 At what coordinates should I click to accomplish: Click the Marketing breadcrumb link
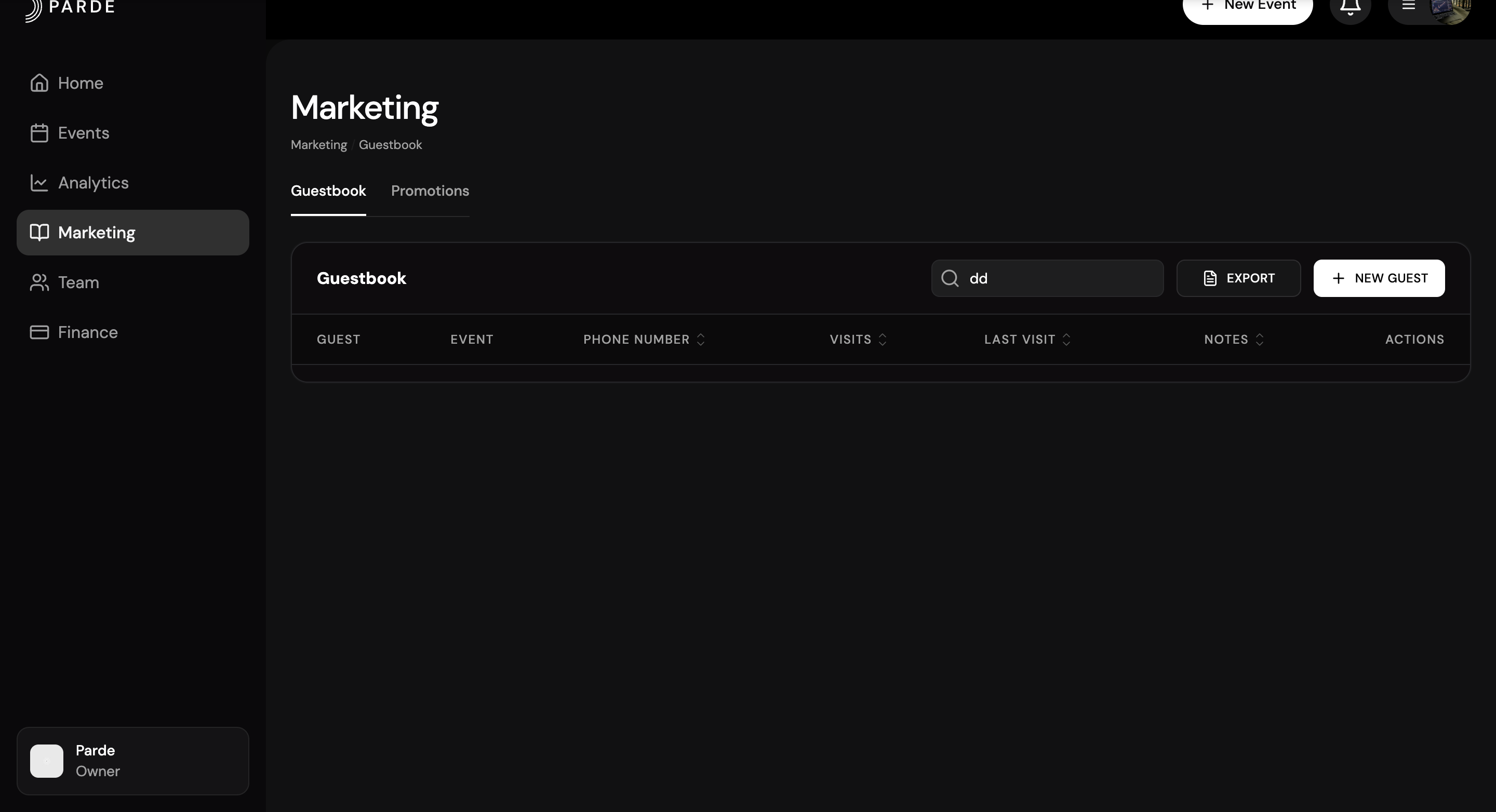click(x=318, y=145)
